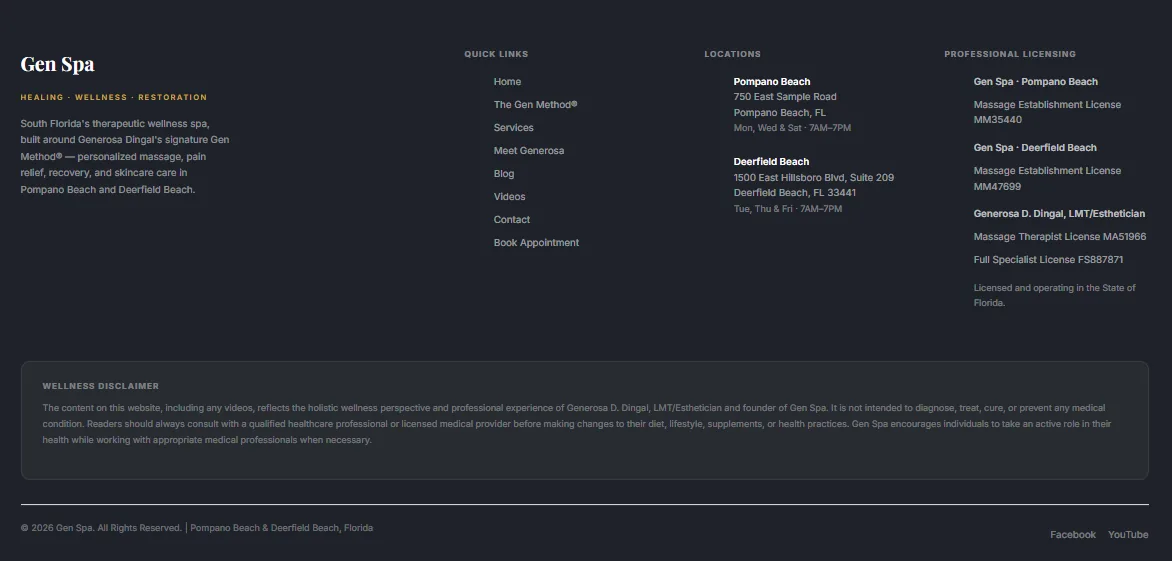The width and height of the screenshot is (1172, 561).
Task: Open the YouTube footer link
Action: (1128, 535)
